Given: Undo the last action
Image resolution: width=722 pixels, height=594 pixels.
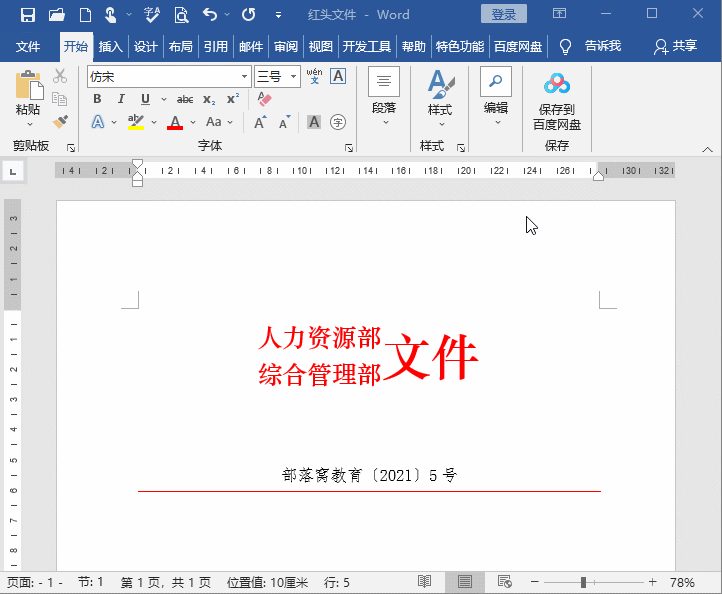Looking at the screenshot, I should click(210, 15).
